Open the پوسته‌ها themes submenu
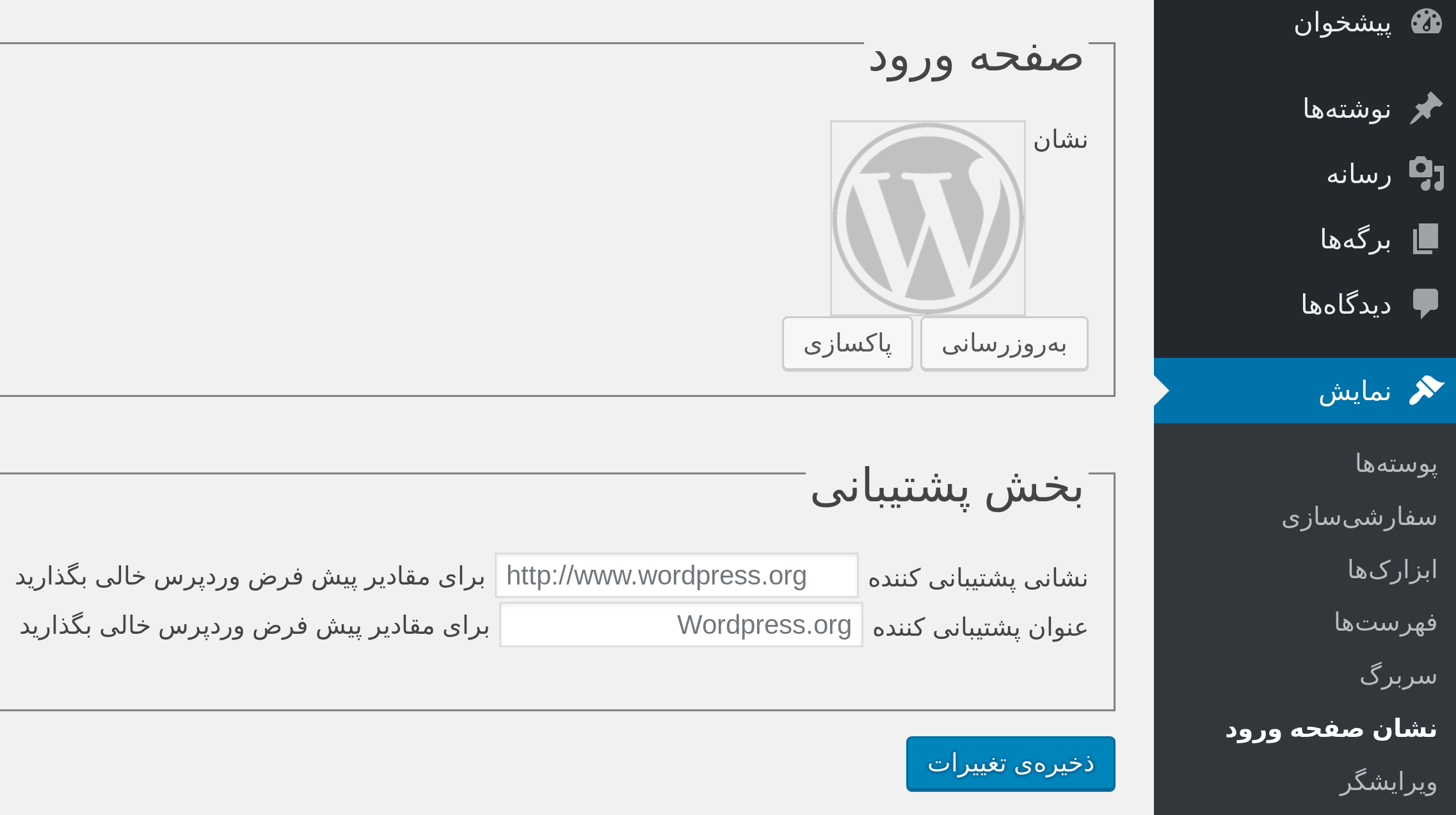Screen dimensions: 1456x815 pyautogui.click(x=1396, y=464)
